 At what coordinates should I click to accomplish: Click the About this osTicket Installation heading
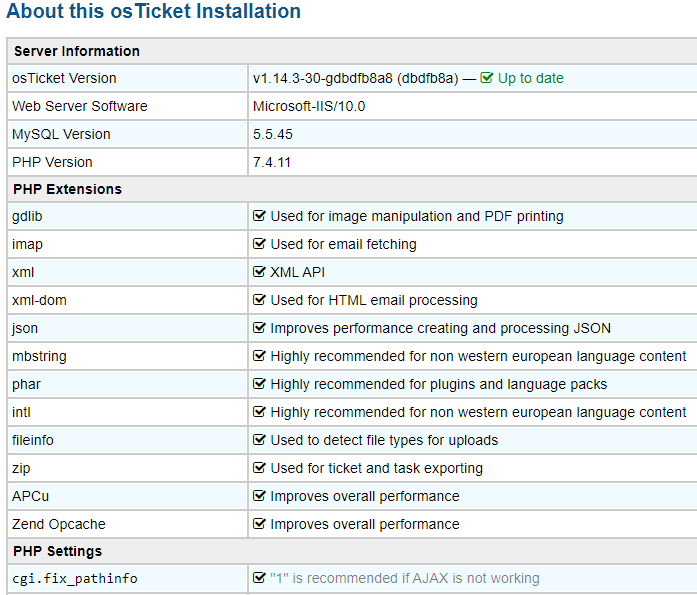click(x=153, y=12)
